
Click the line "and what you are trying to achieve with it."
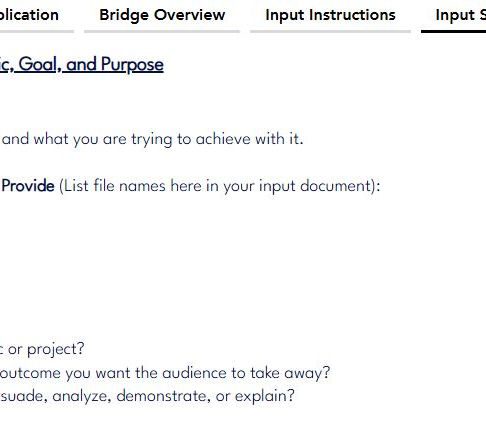tap(152, 139)
